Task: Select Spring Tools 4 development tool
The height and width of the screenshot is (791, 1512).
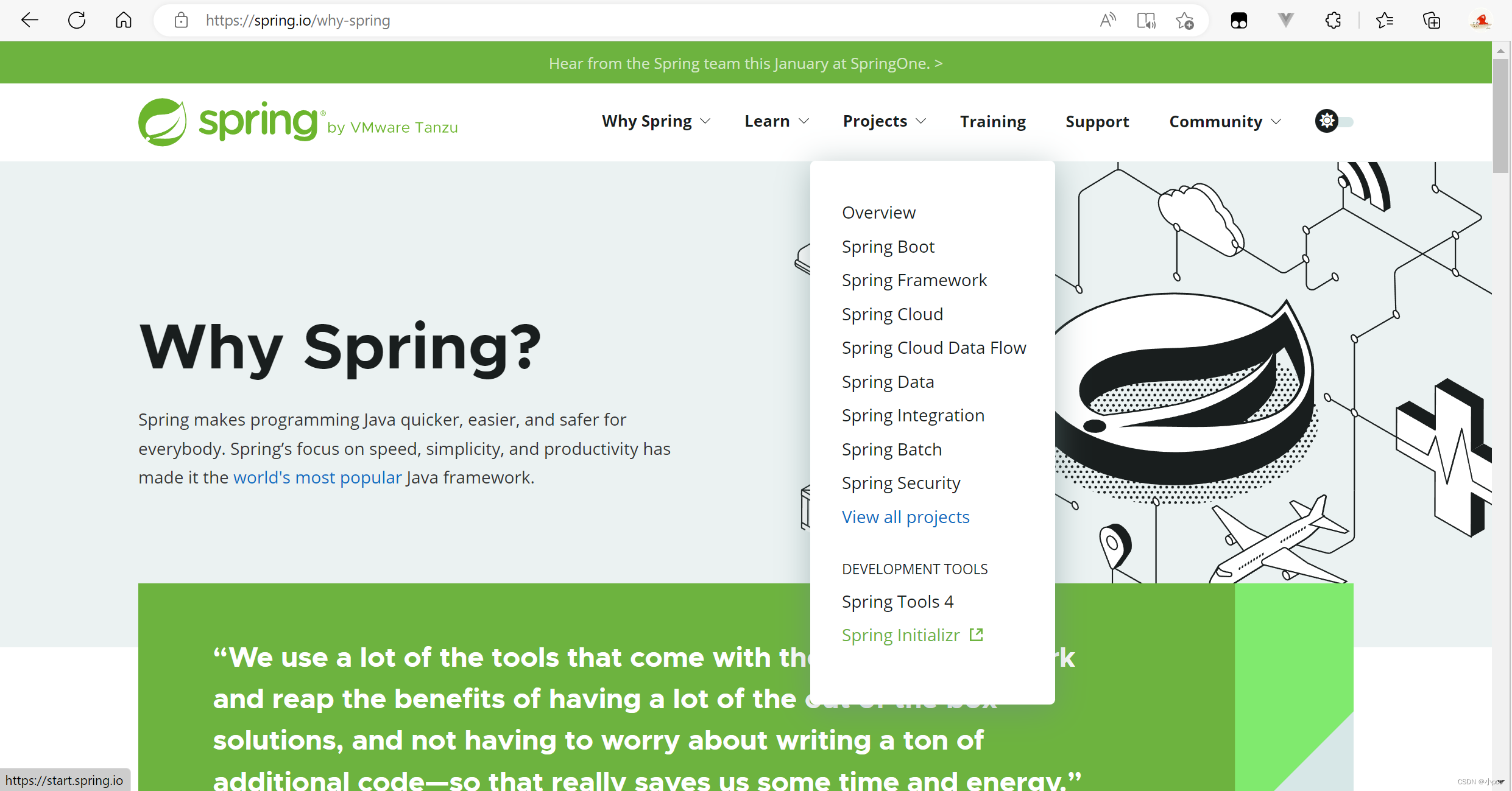Action: click(898, 601)
